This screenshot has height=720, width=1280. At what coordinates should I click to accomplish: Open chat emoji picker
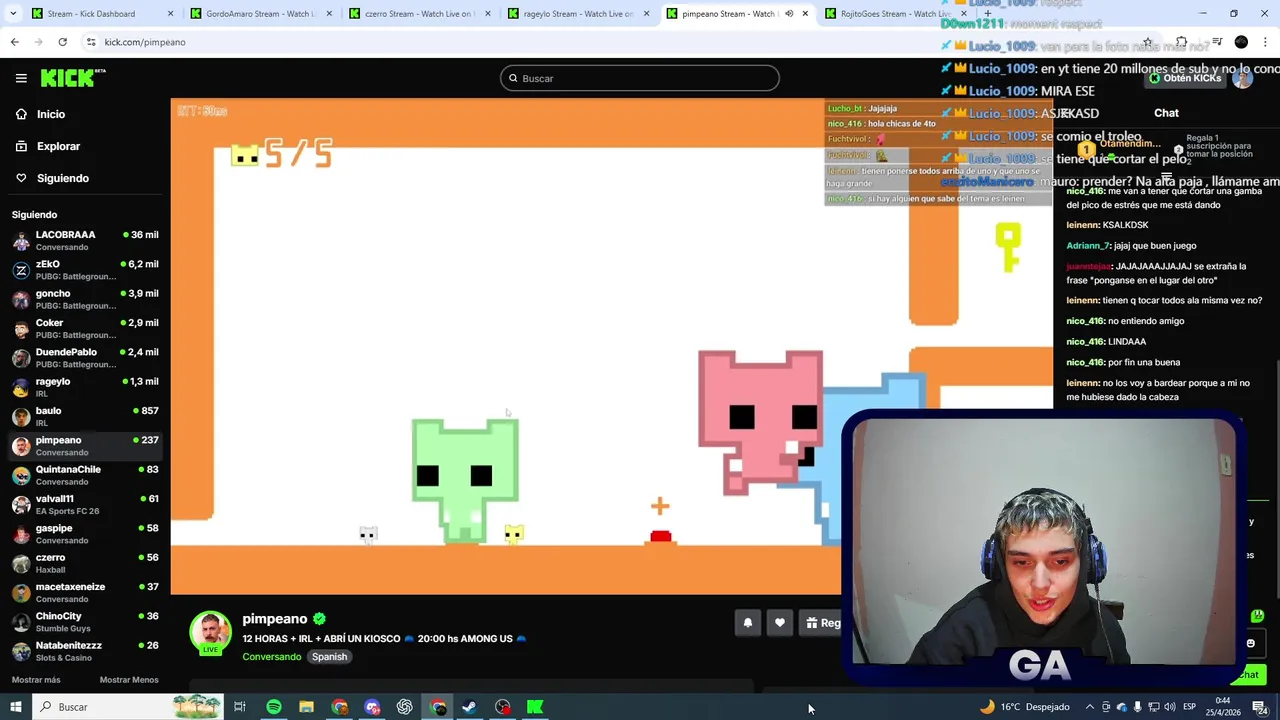tap(1251, 643)
